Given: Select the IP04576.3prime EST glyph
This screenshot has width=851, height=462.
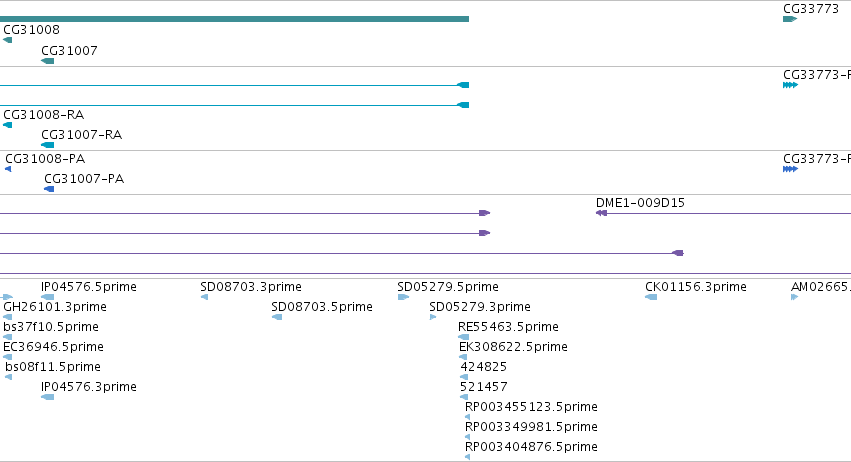Looking at the screenshot, I should coord(48,397).
